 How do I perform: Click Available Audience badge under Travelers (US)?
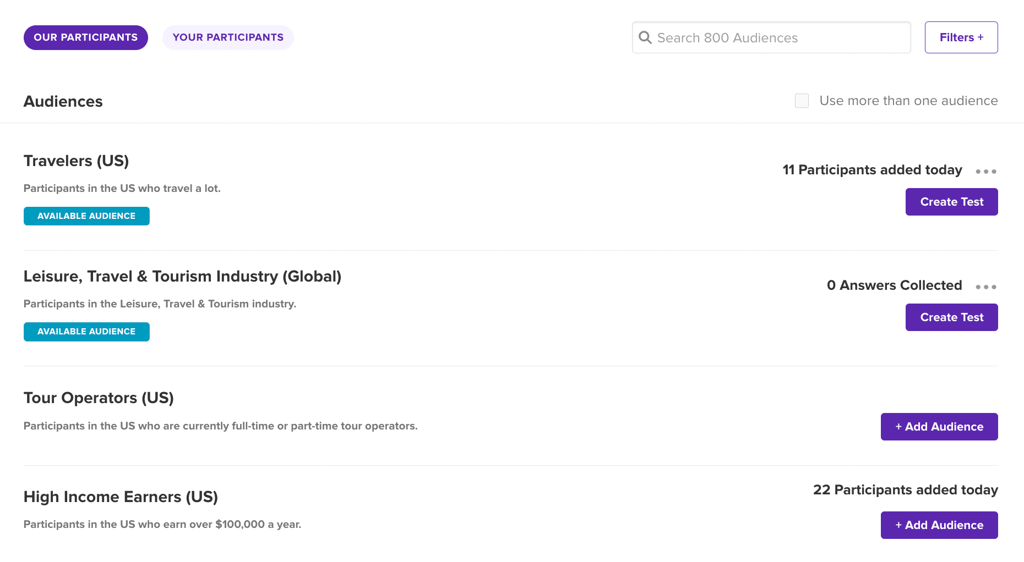tap(86, 216)
